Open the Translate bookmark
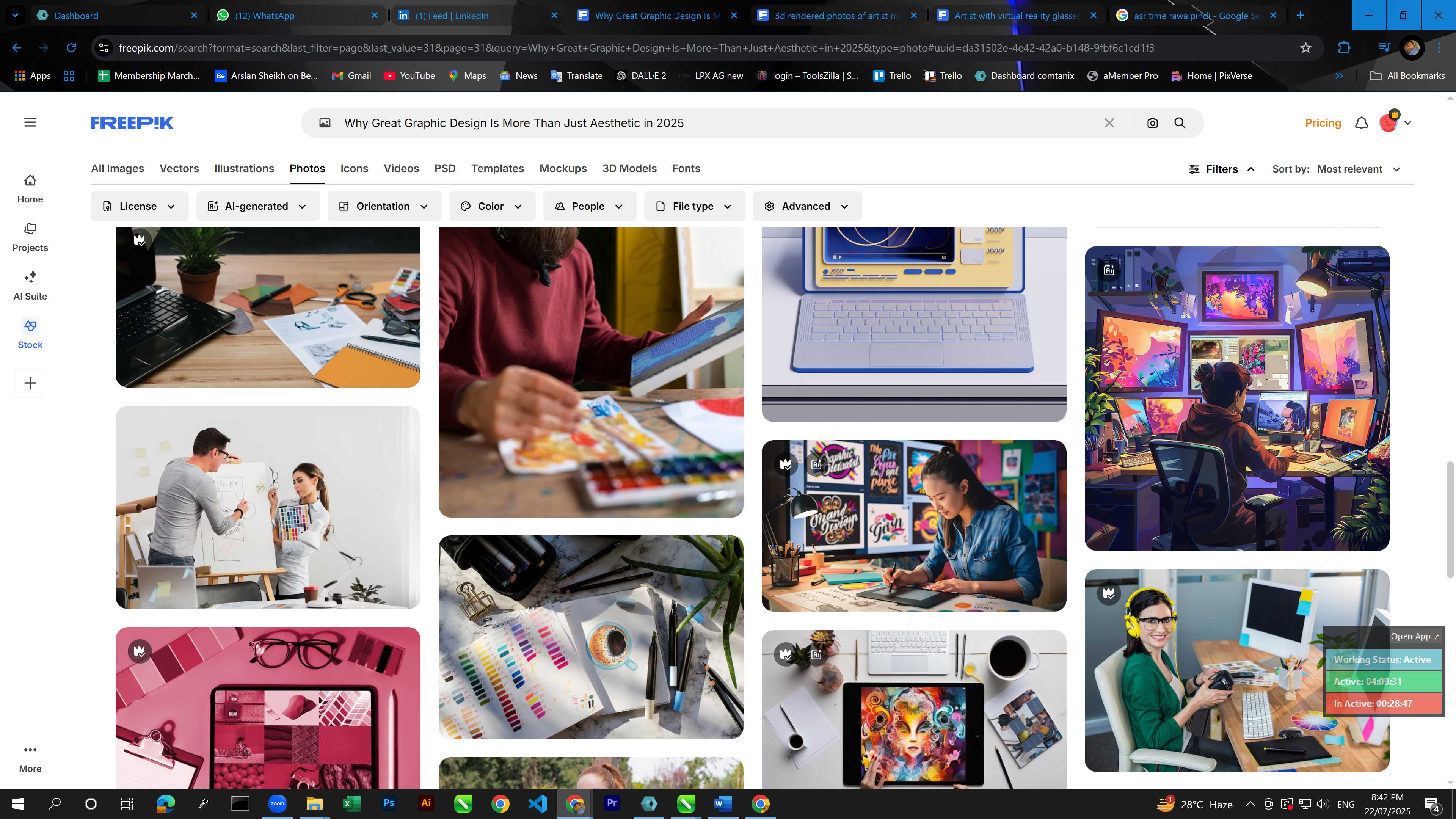 pyautogui.click(x=576, y=76)
